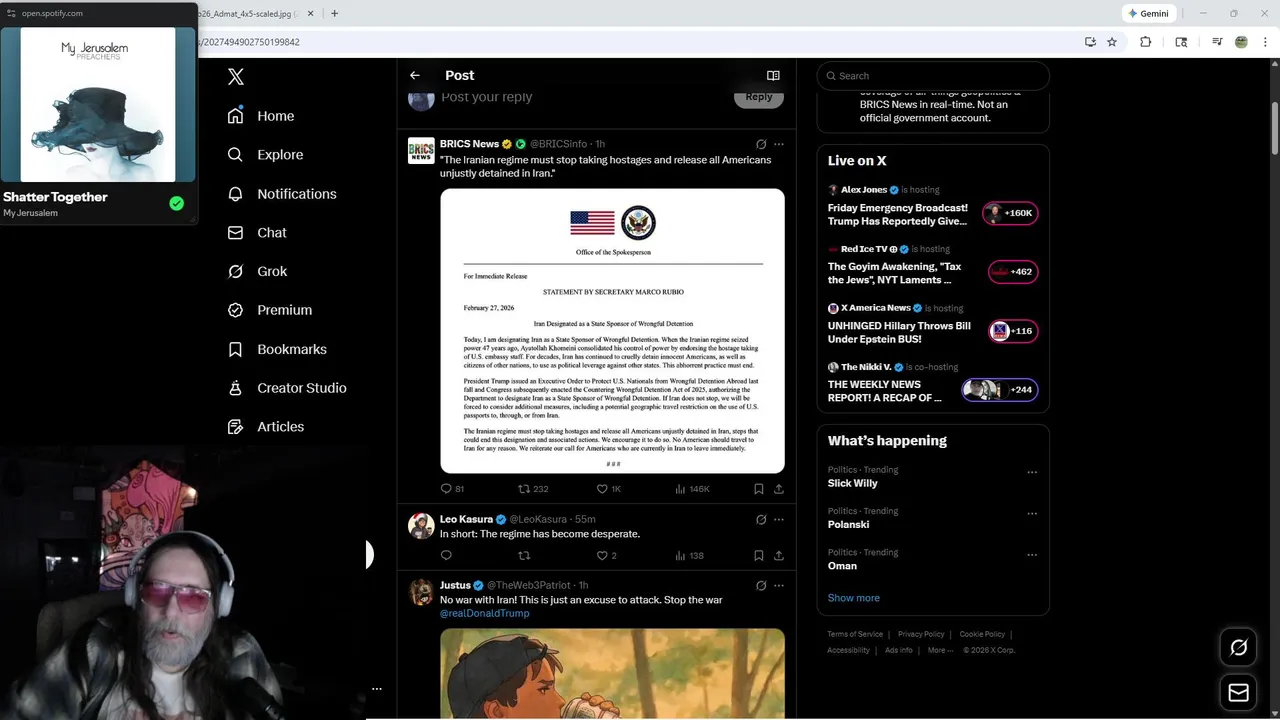Like Leo Kasura's comment
Screen dimensions: 1280x720
click(607, 555)
